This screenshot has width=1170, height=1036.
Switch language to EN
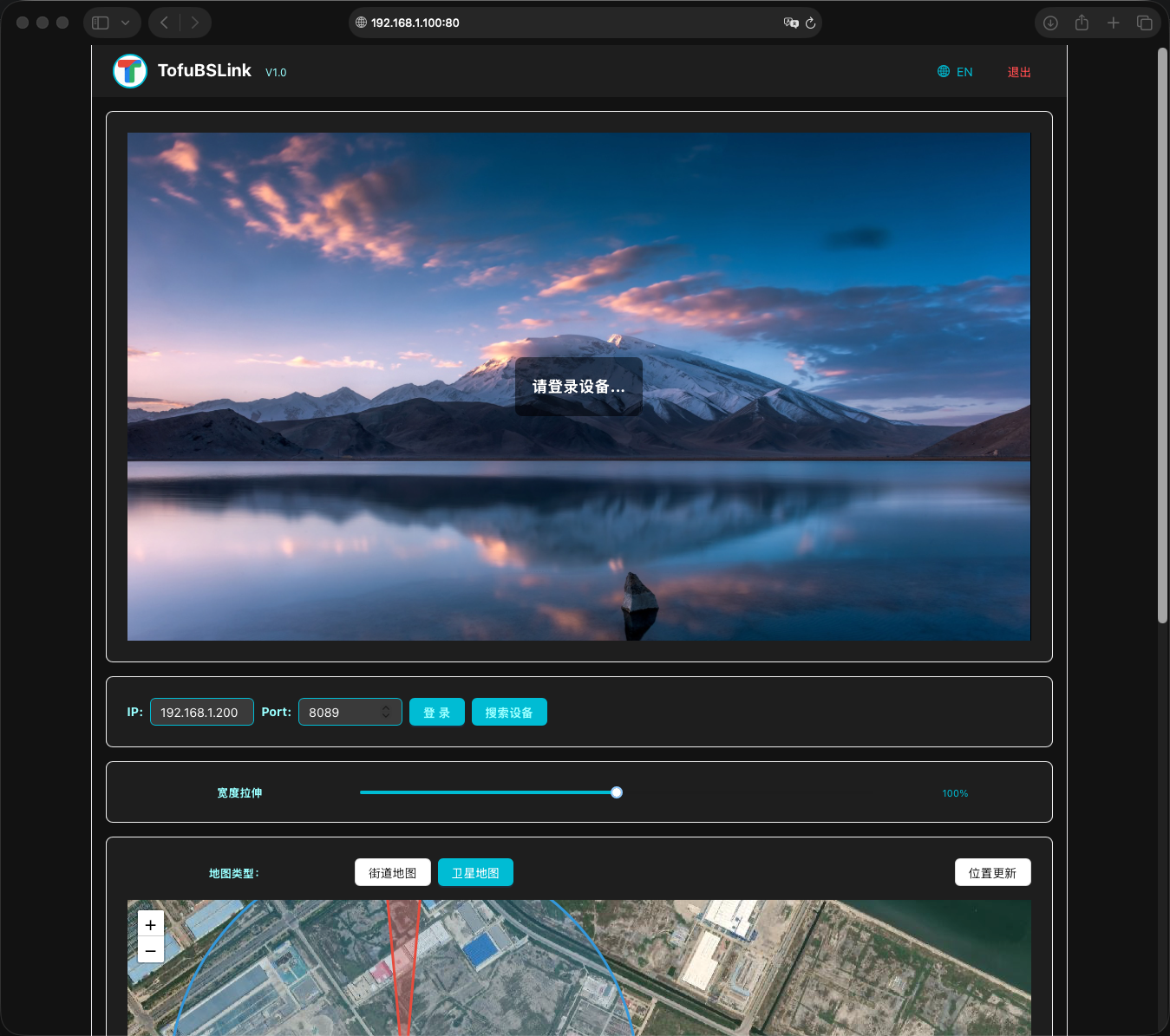964,72
